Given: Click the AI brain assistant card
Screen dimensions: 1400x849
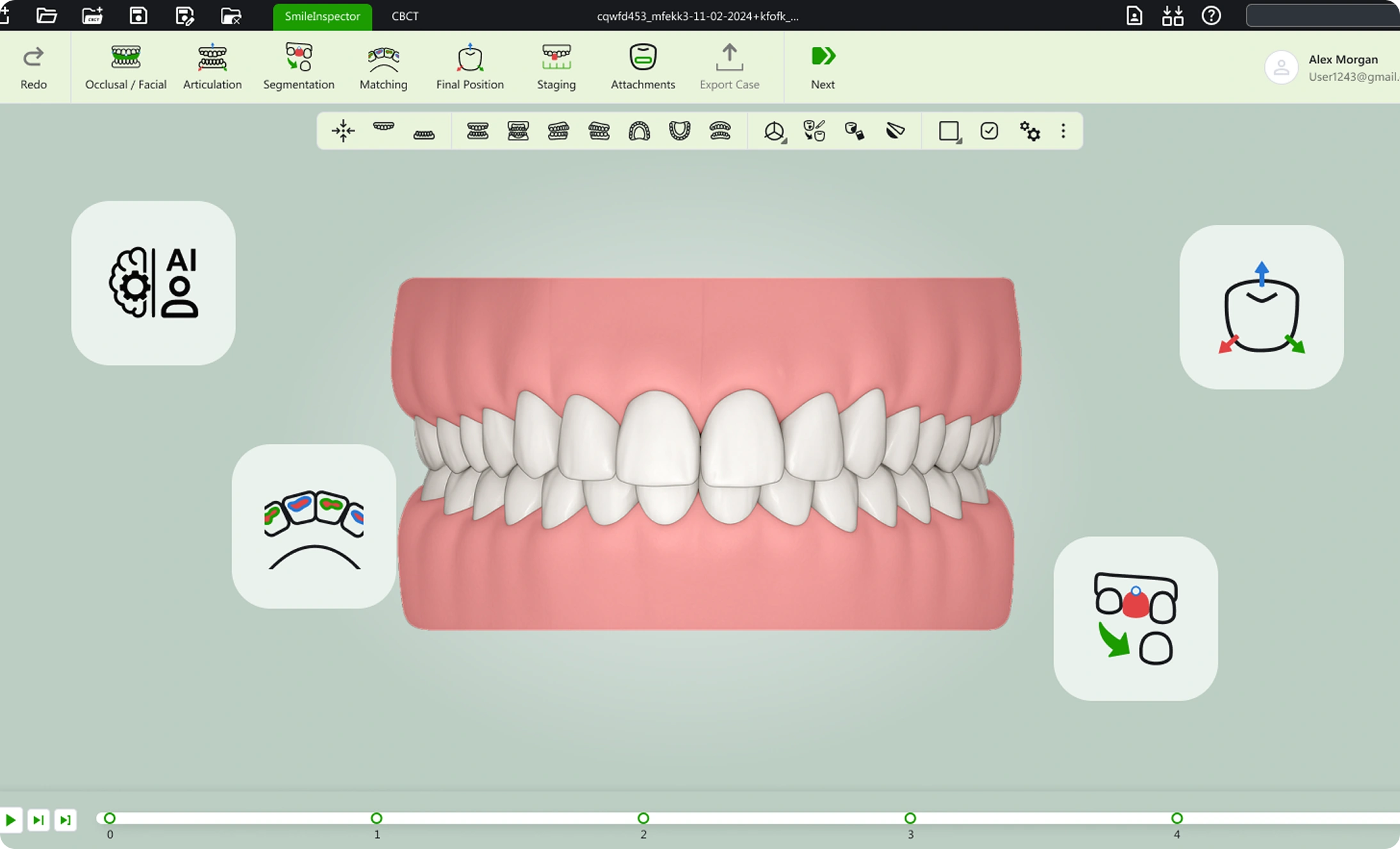Looking at the screenshot, I should pos(153,283).
